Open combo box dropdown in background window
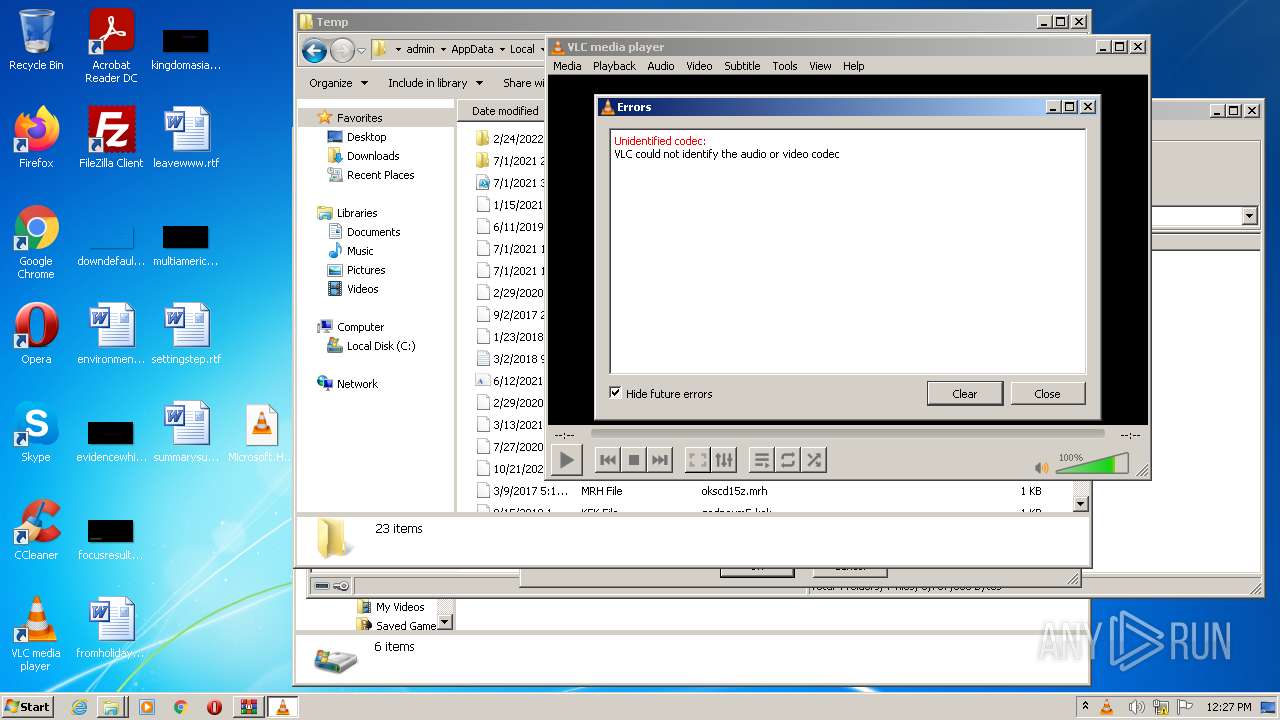Image resolution: width=1280 pixels, height=720 pixels. 1249,216
